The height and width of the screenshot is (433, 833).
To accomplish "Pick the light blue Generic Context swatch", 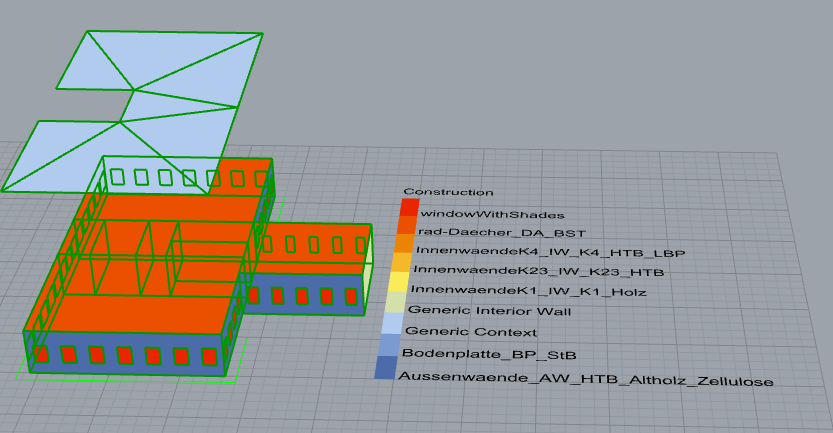I will [x=393, y=323].
